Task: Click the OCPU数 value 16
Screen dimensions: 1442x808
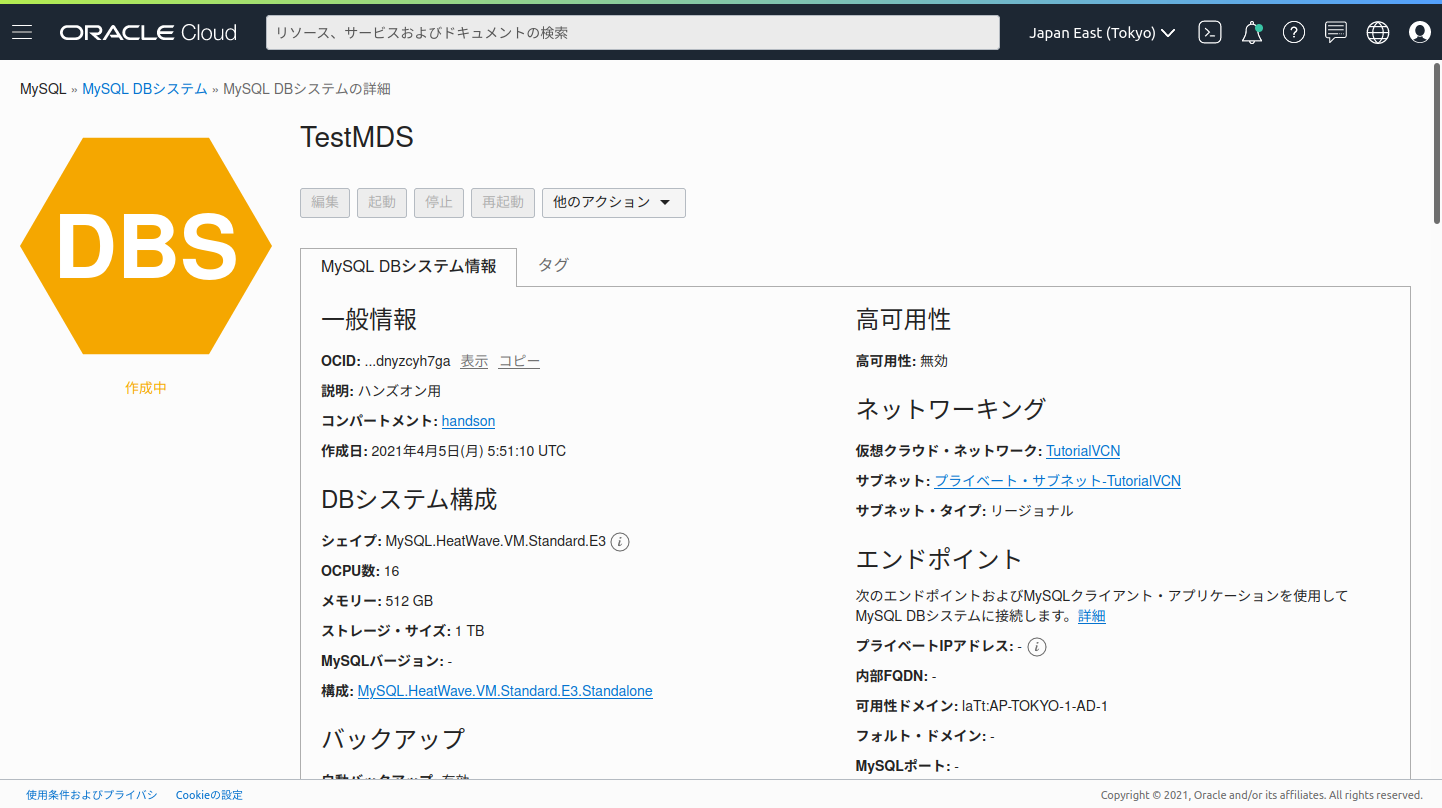Action: tap(392, 571)
